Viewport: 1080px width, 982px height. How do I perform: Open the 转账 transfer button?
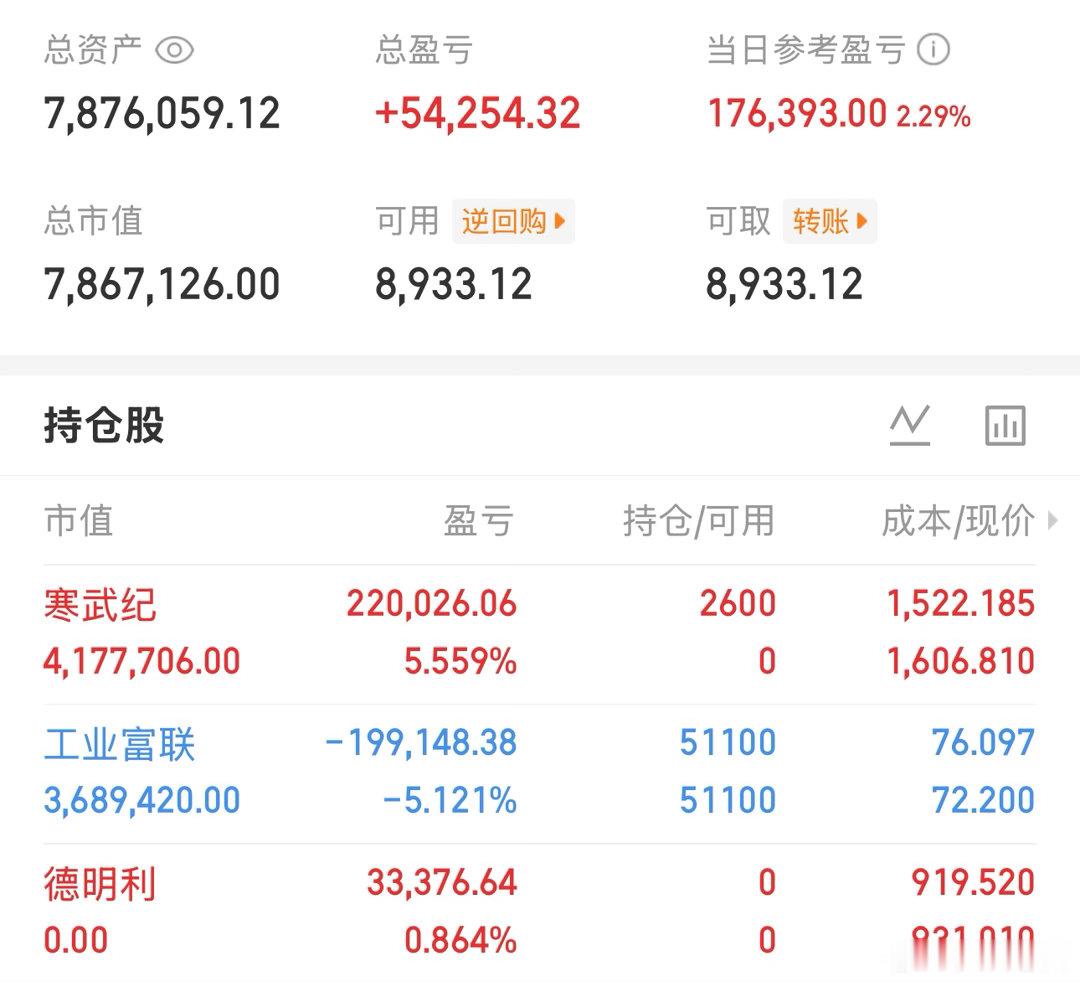point(830,222)
